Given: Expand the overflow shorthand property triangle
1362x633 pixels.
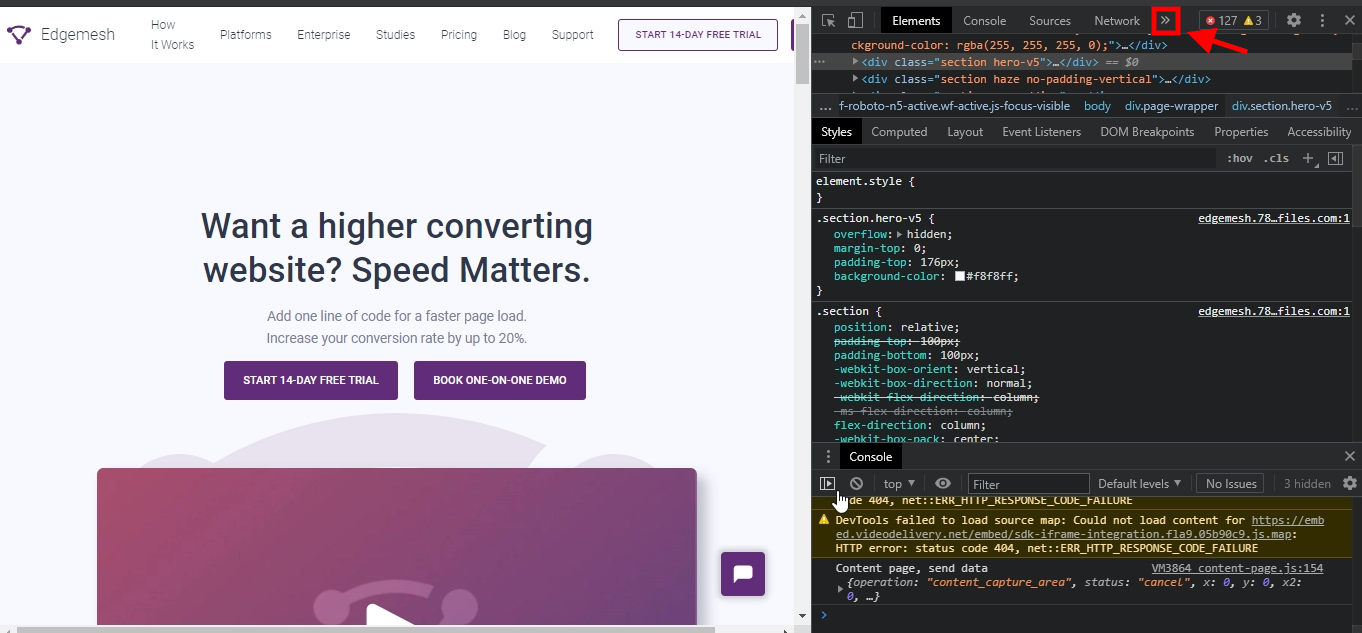Looking at the screenshot, I should tap(900, 234).
